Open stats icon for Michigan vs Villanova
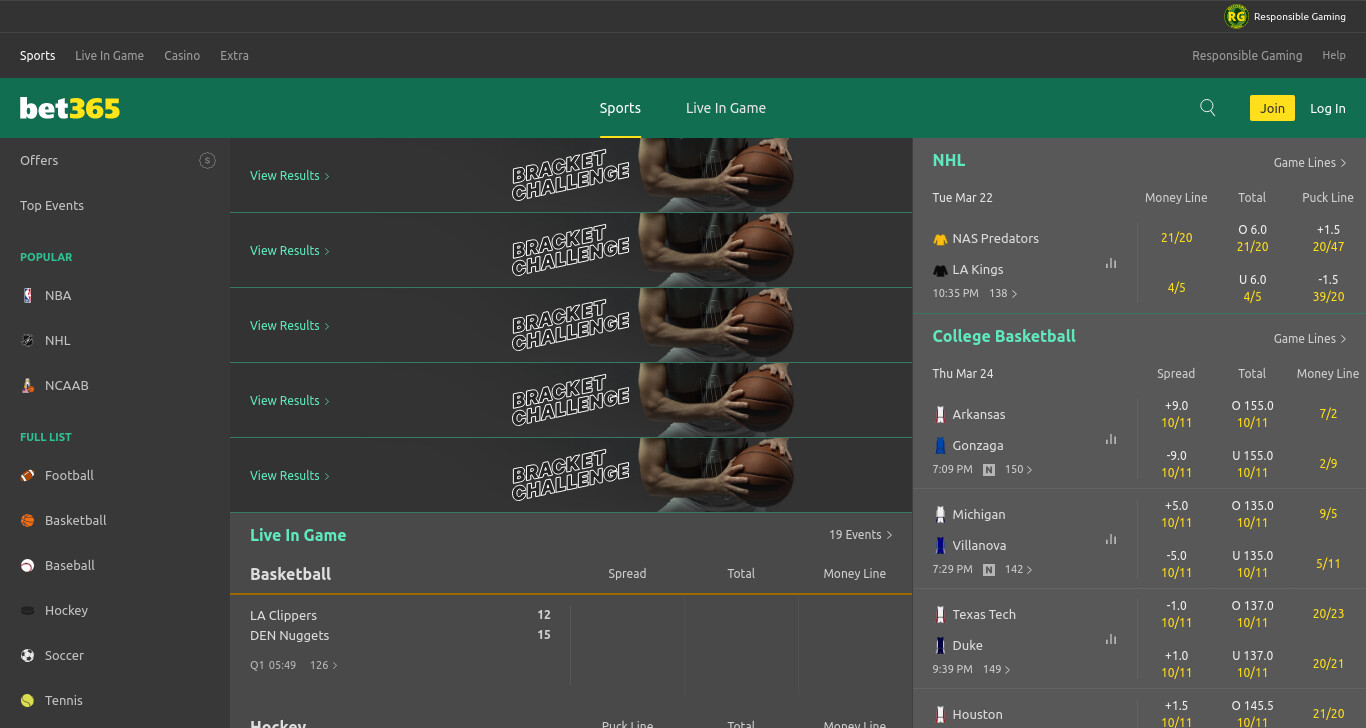The image size is (1366, 728). click(1111, 539)
